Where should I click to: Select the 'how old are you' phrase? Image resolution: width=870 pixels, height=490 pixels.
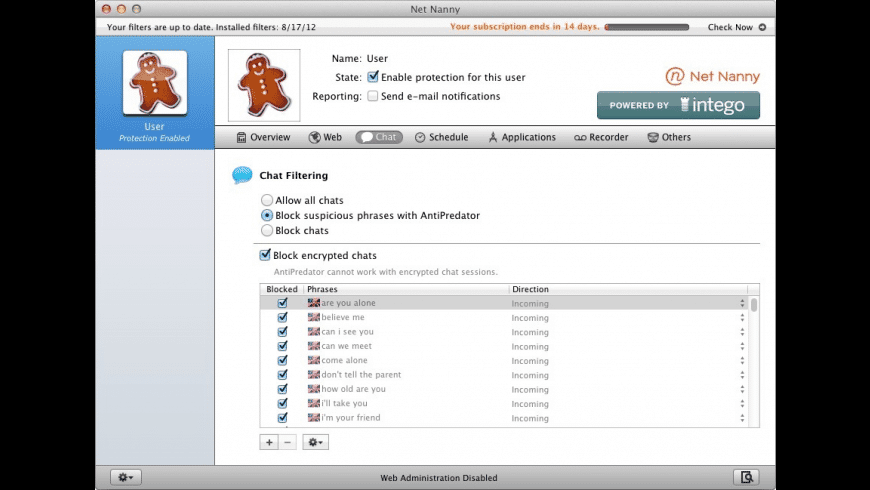tap(353, 390)
